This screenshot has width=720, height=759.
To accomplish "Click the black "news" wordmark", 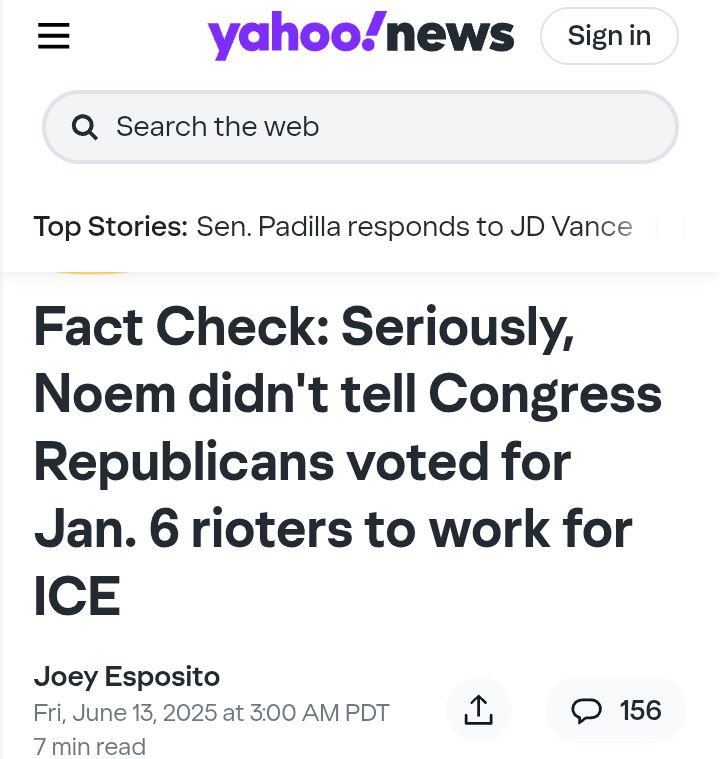I will pyautogui.click(x=450, y=36).
